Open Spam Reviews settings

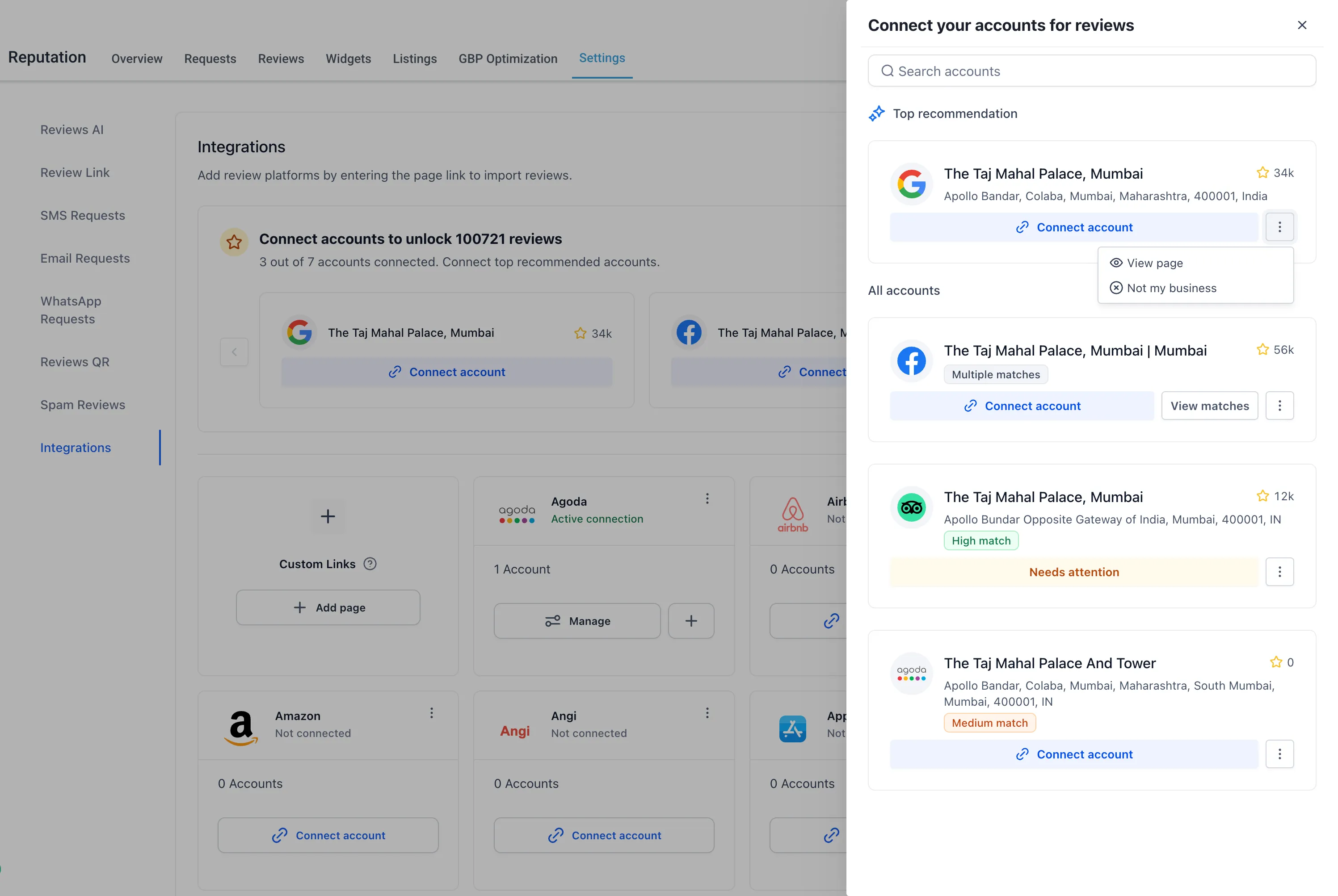pyautogui.click(x=82, y=405)
